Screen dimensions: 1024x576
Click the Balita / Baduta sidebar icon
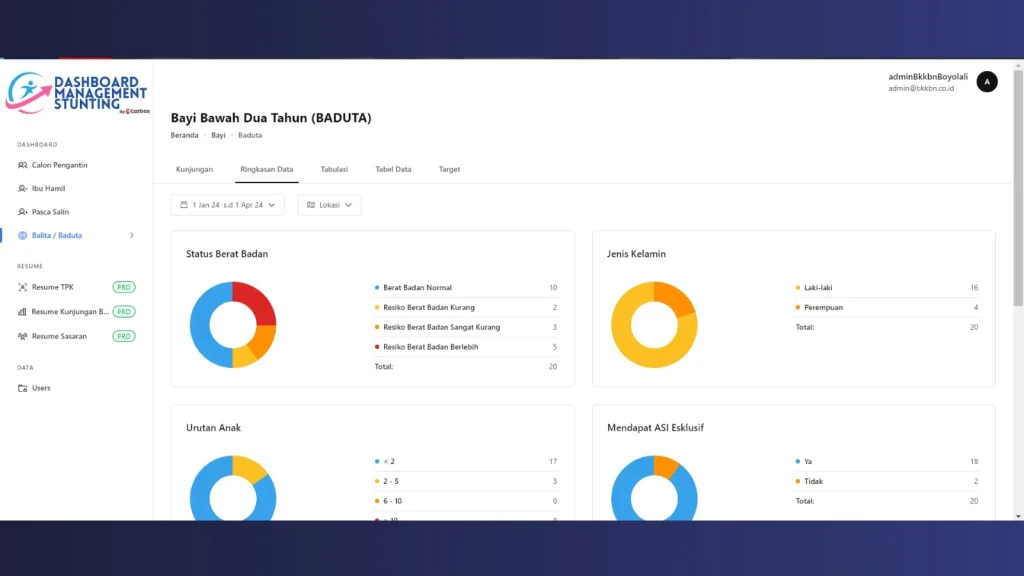(23, 236)
